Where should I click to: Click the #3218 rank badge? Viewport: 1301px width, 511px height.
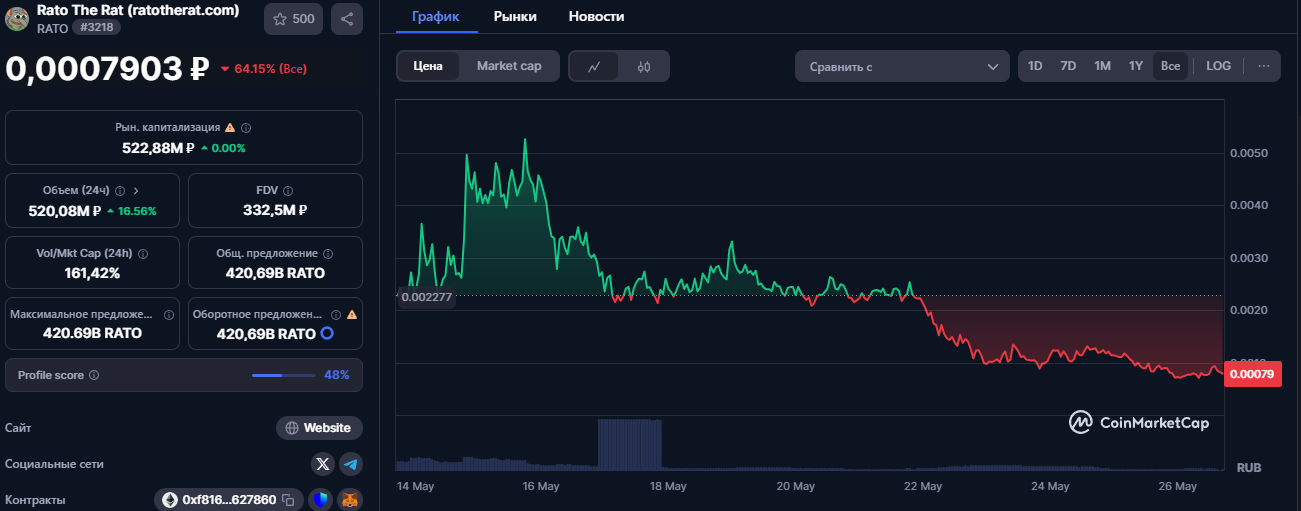click(x=97, y=27)
